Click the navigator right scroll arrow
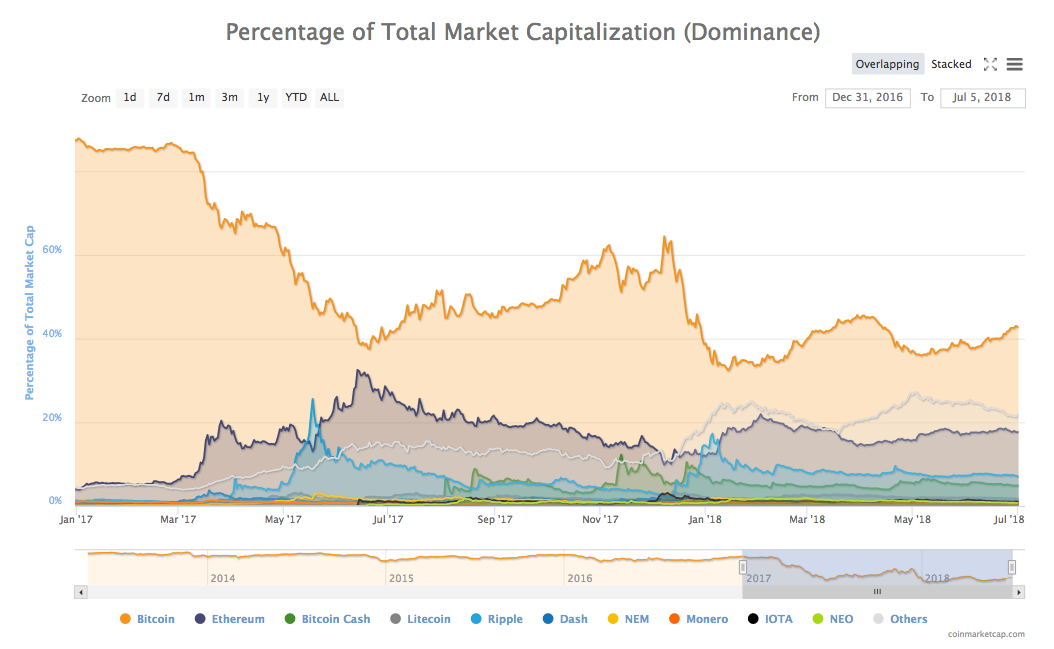The width and height of the screenshot is (1054, 649). coord(1019,593)
